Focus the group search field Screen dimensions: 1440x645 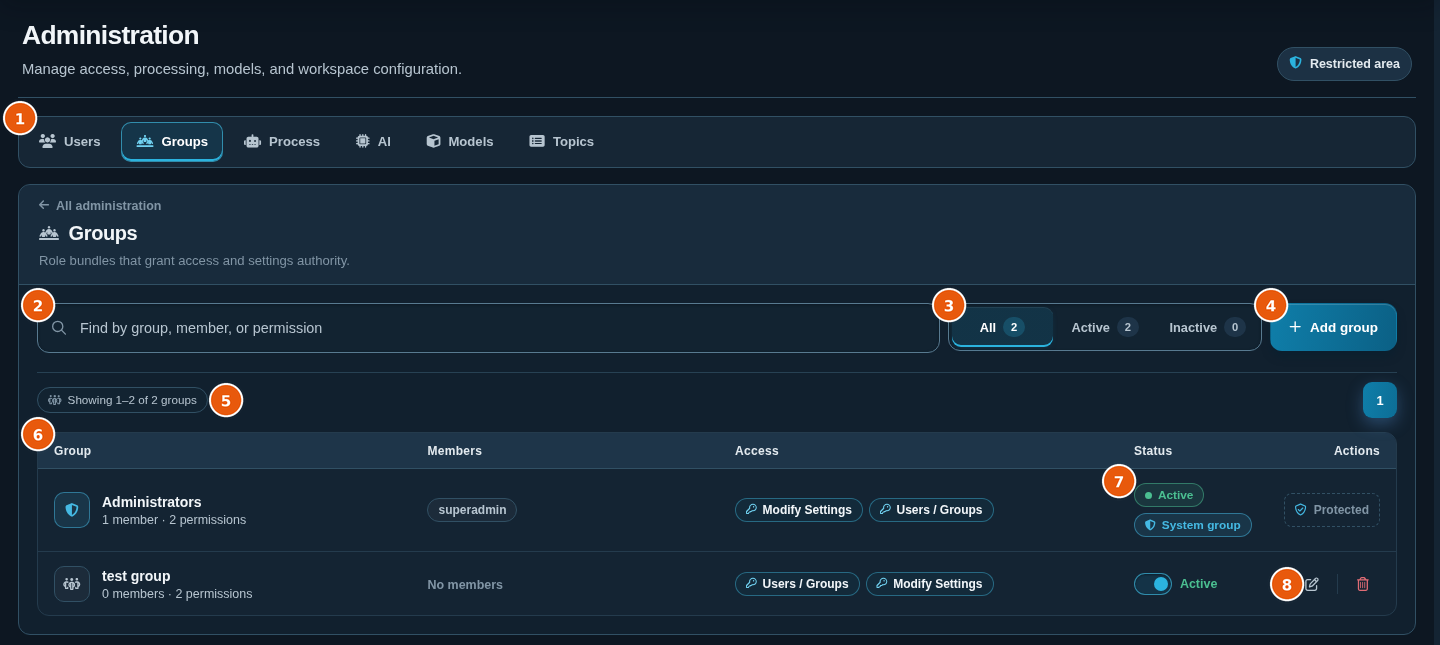pyautogui.click(x=488, y=328)
